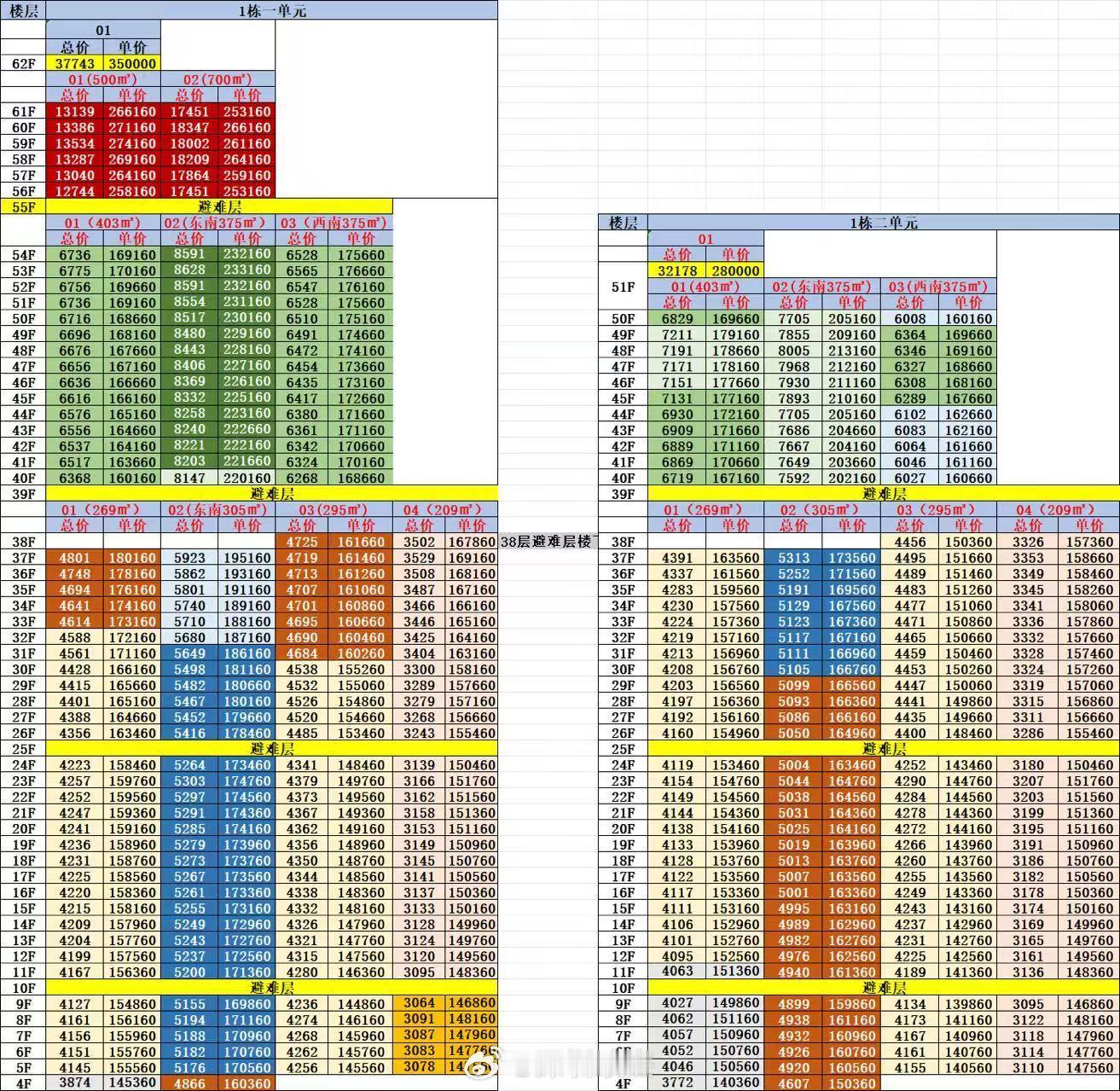This screenshot has width=1120, height=1091.
Task: Click the 03(西南375㎡) header in unit two
Action: coord(938,287)
